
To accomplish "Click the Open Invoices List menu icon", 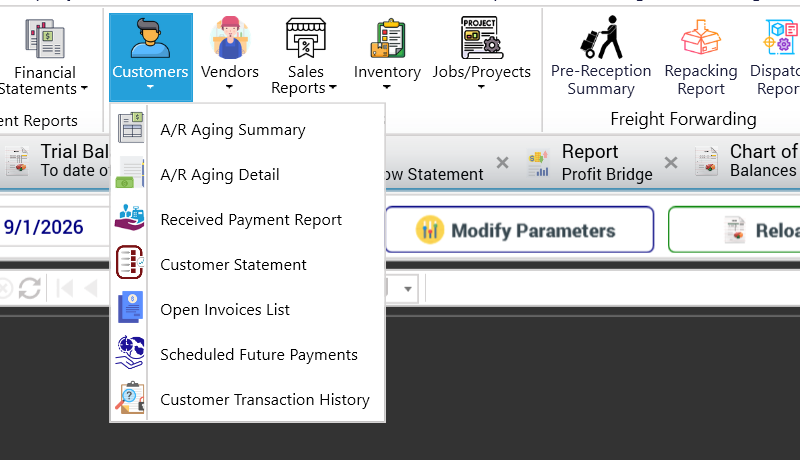I will pos(130,307).
